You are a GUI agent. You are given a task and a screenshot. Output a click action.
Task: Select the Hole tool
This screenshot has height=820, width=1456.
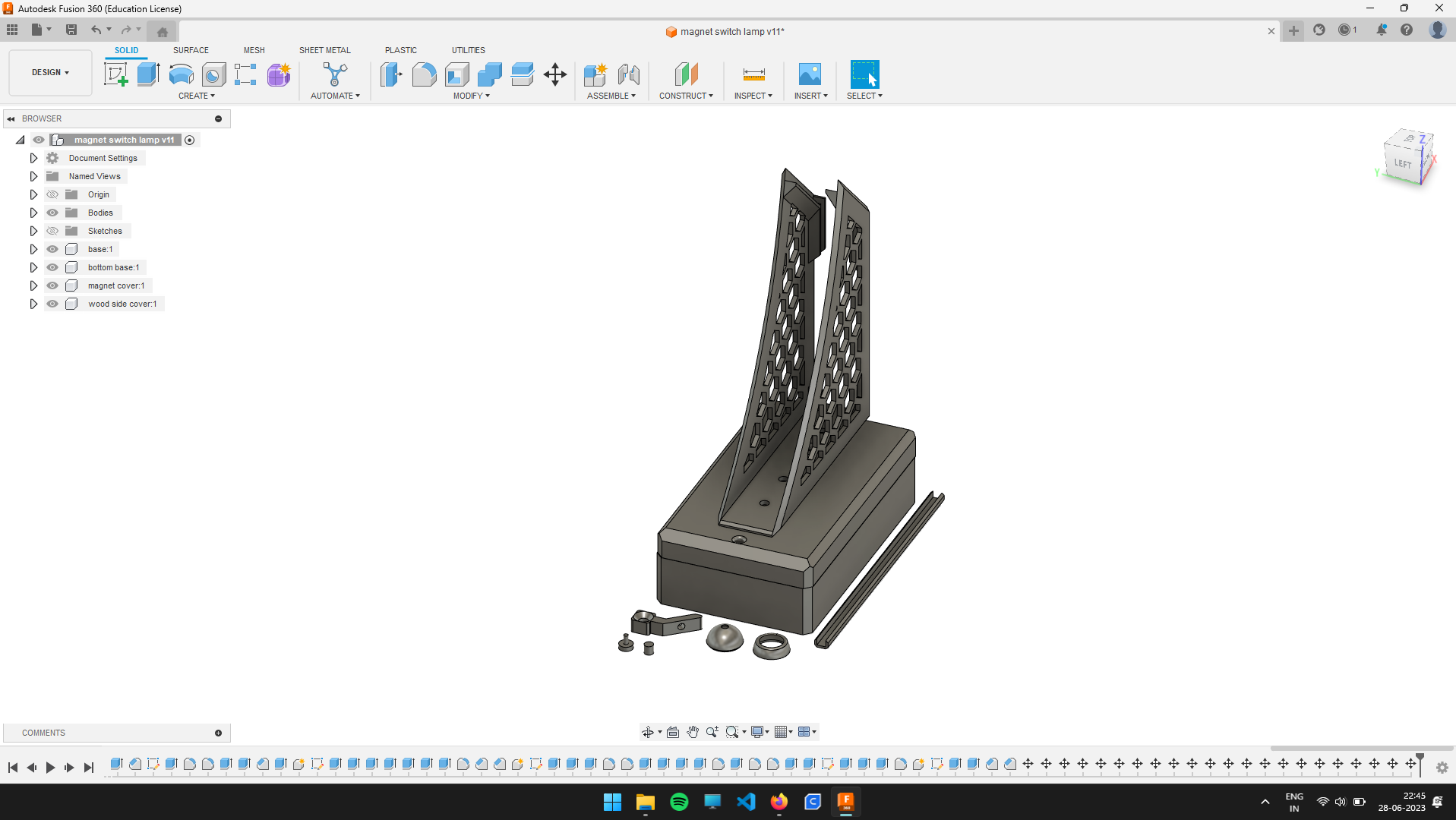[x=213, y=74]
